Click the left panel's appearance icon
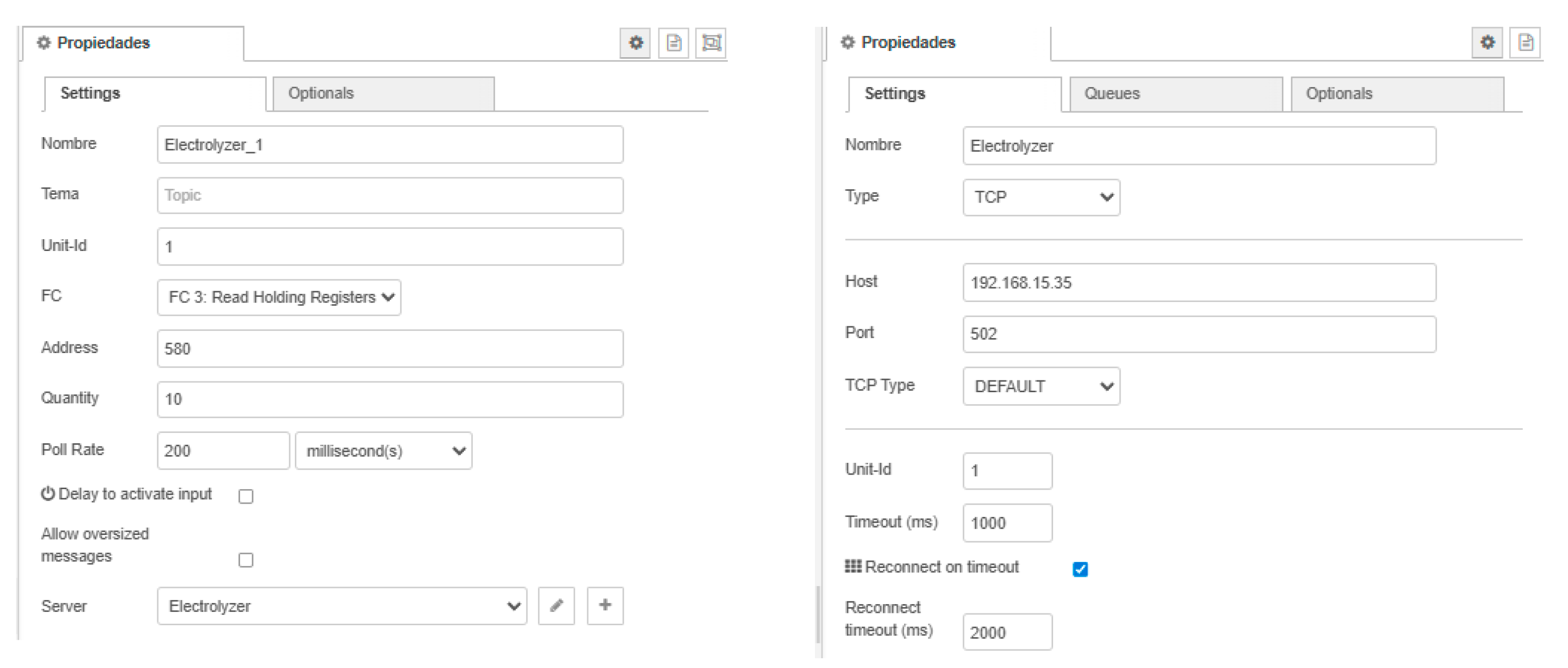This screenshot has height=668, width=1568. click(x=711, y=43)
